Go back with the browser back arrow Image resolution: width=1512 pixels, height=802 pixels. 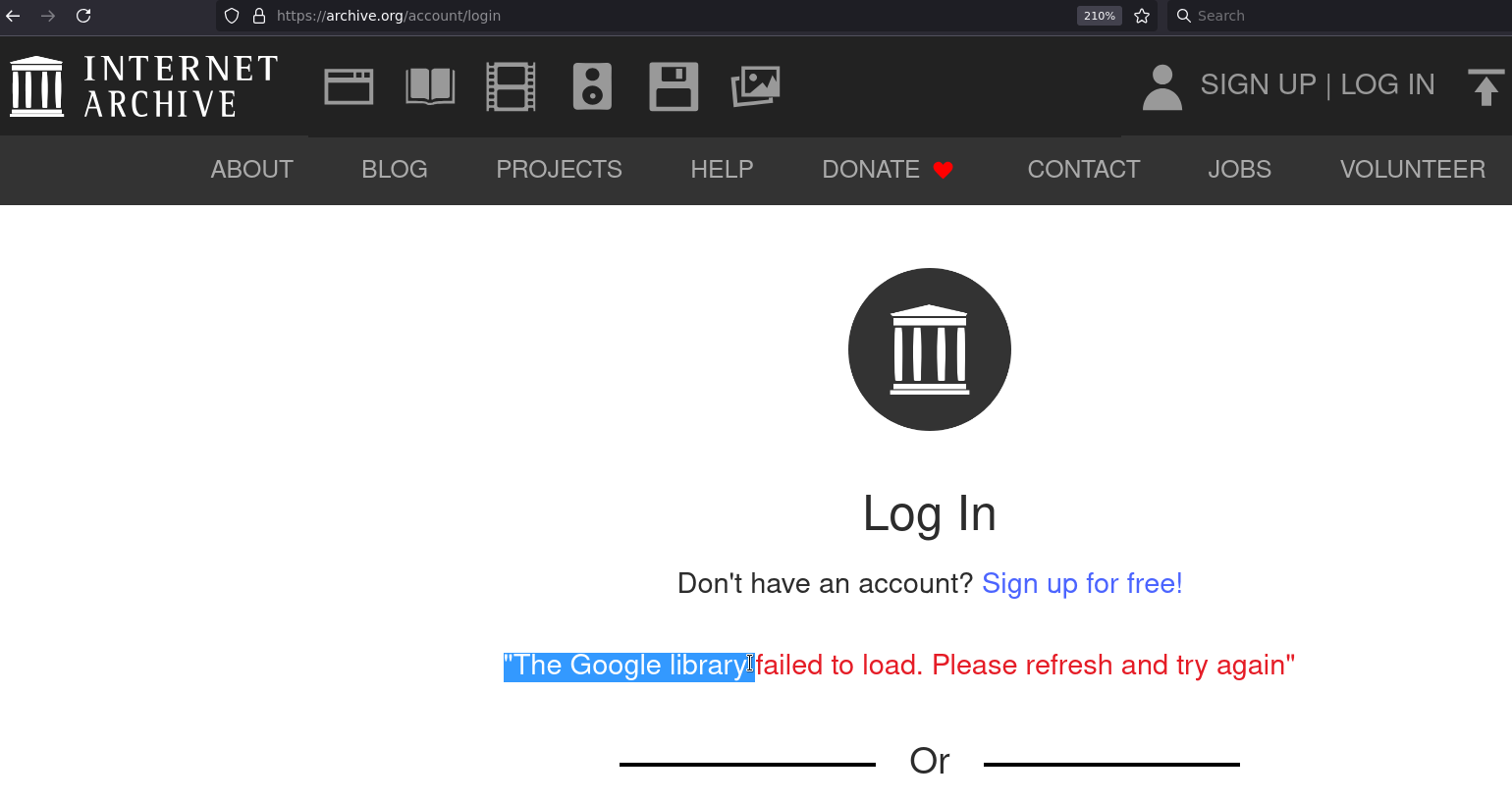point(14,16)
